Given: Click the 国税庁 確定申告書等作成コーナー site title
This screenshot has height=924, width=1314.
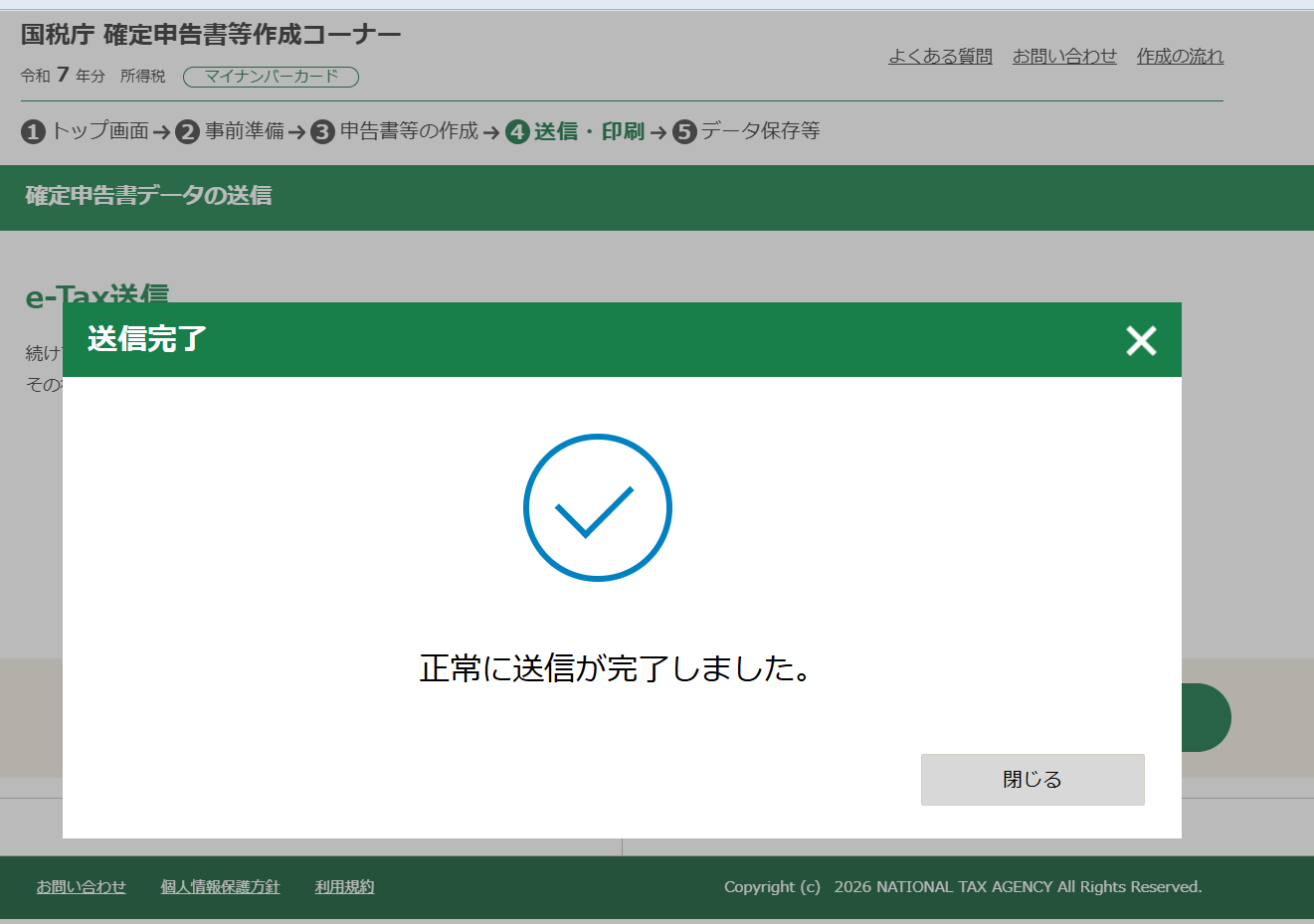Looking at the screenshot, I should (211, 35).
